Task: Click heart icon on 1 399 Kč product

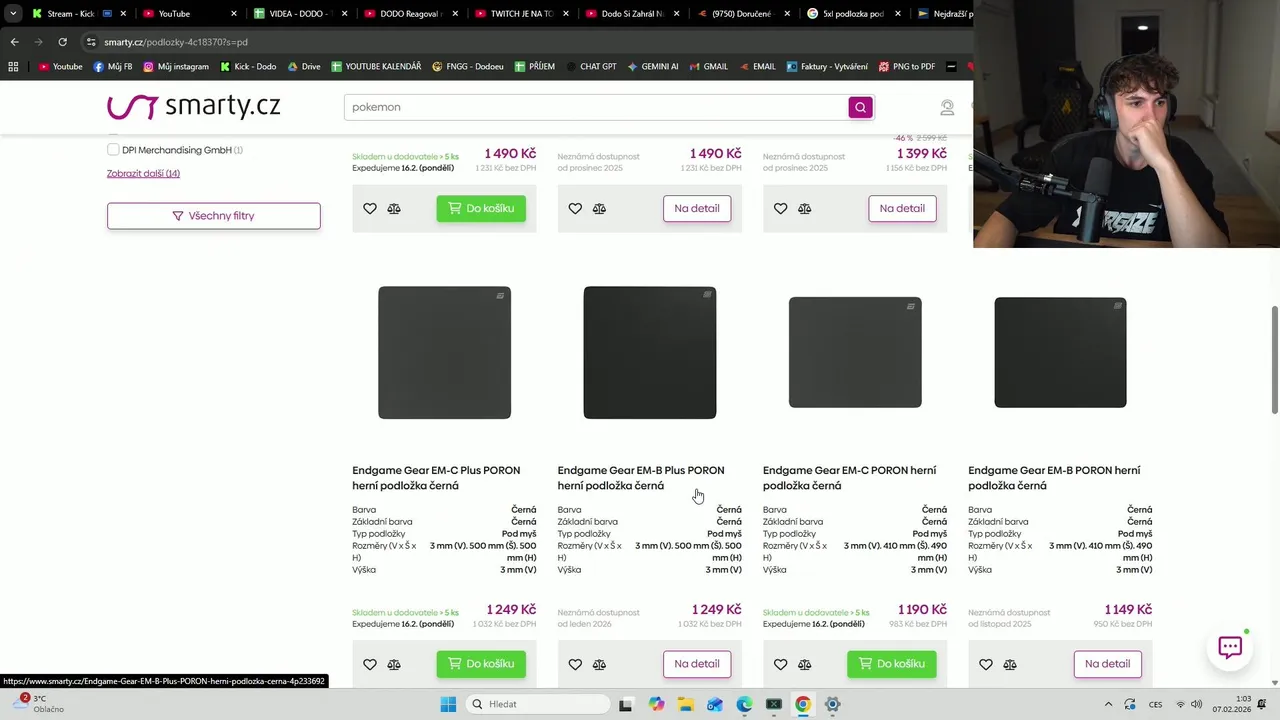Action: pyautogui.click(x=780, y=208)
